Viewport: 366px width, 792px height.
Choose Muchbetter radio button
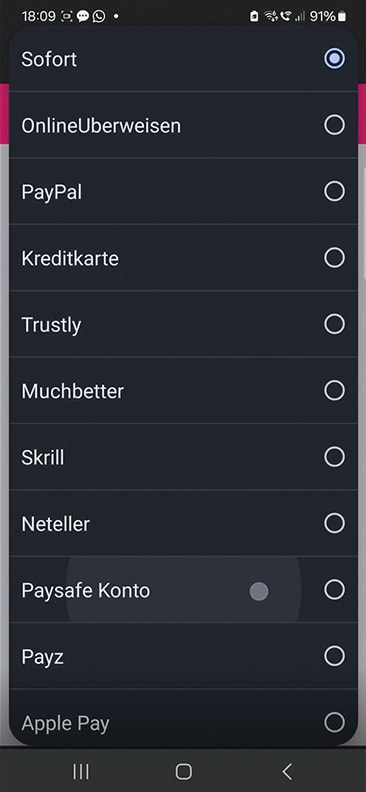[334, 390]
